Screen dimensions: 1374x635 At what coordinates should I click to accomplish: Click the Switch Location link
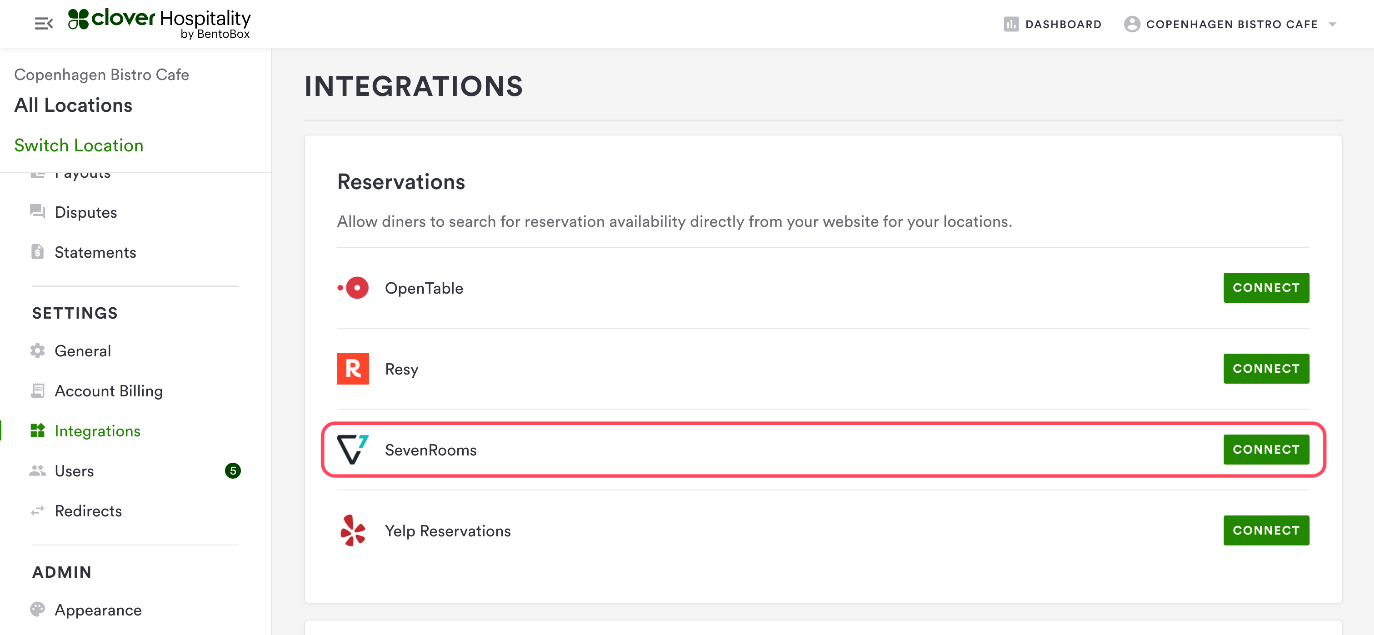[79, 145]
